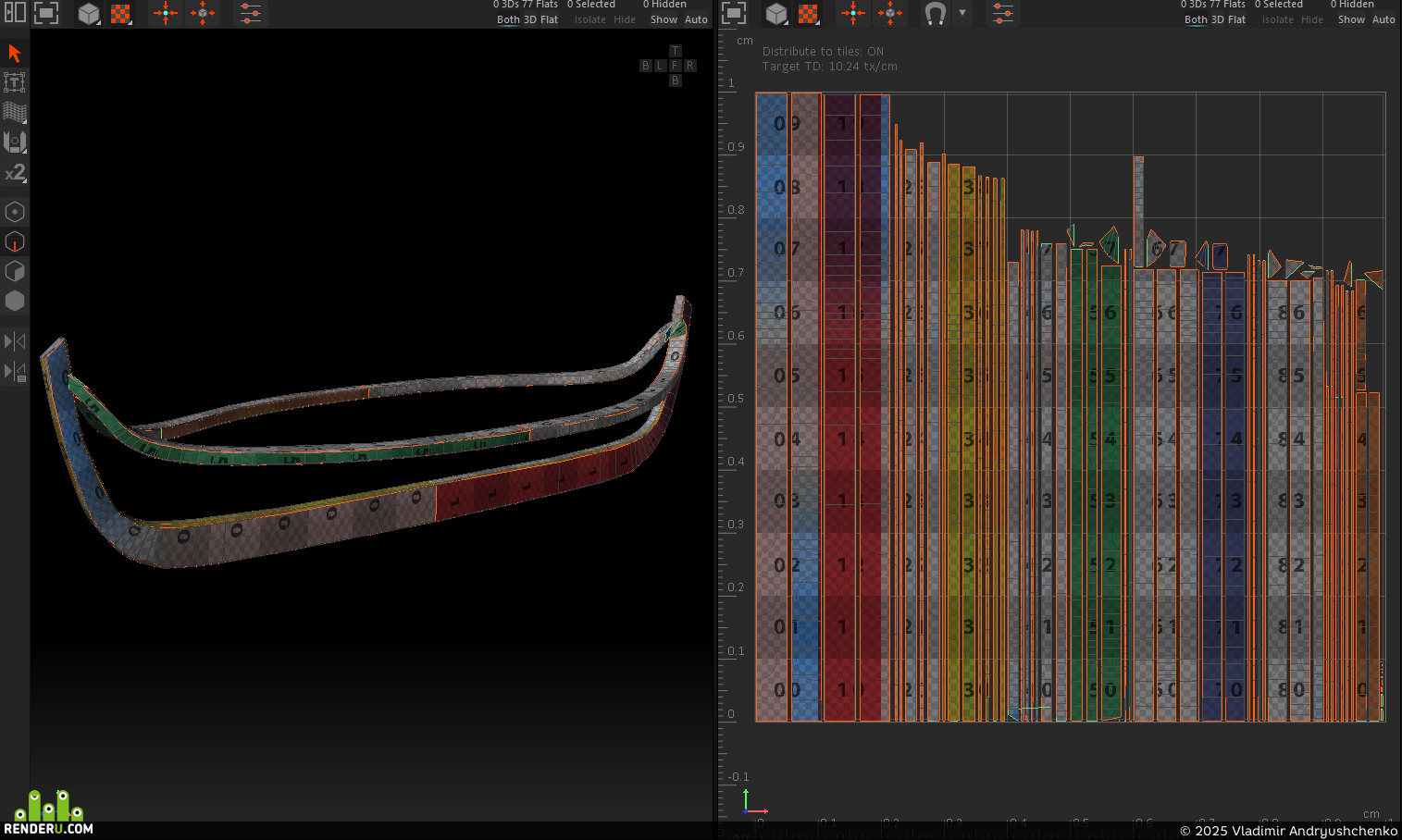Switch to polygon selection mode icon
1402x840 pixels.
[x=15, y=271]
